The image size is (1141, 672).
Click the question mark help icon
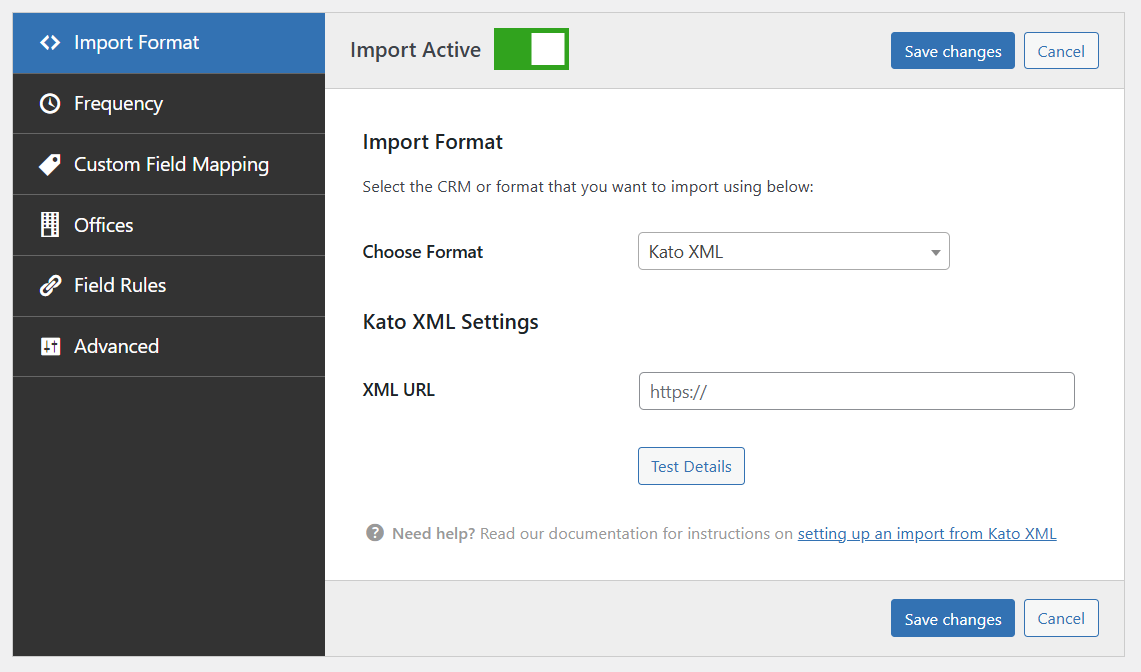point(375,533)
